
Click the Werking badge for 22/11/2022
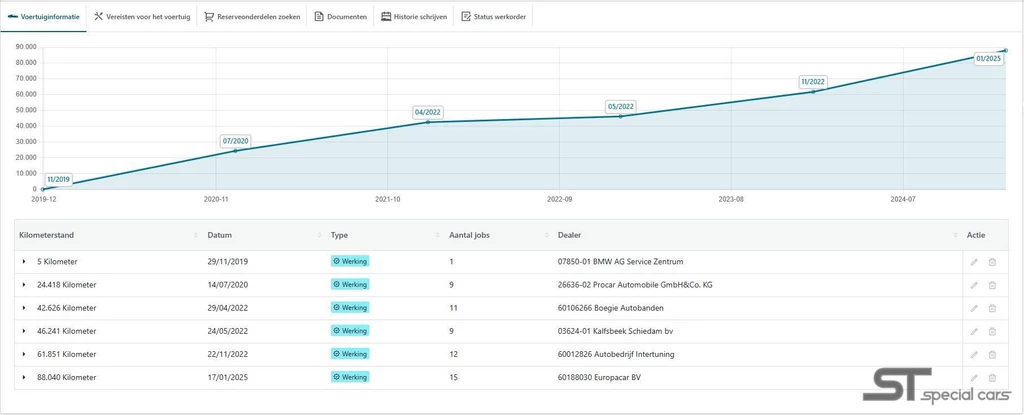[350, 354]
